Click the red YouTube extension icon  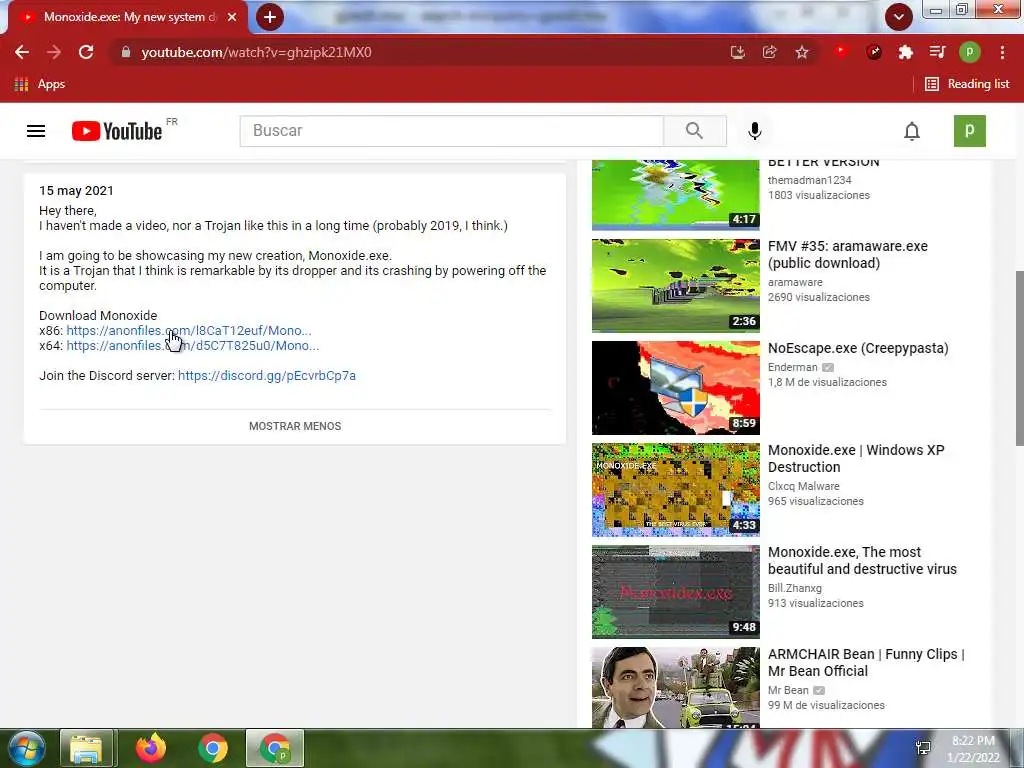[841, 51]
